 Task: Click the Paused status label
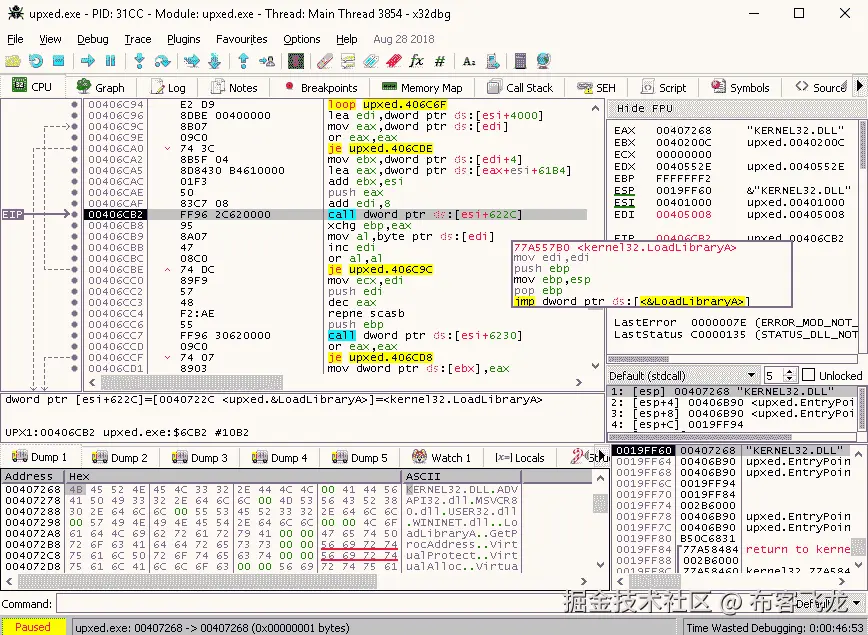tap(33, 627)
